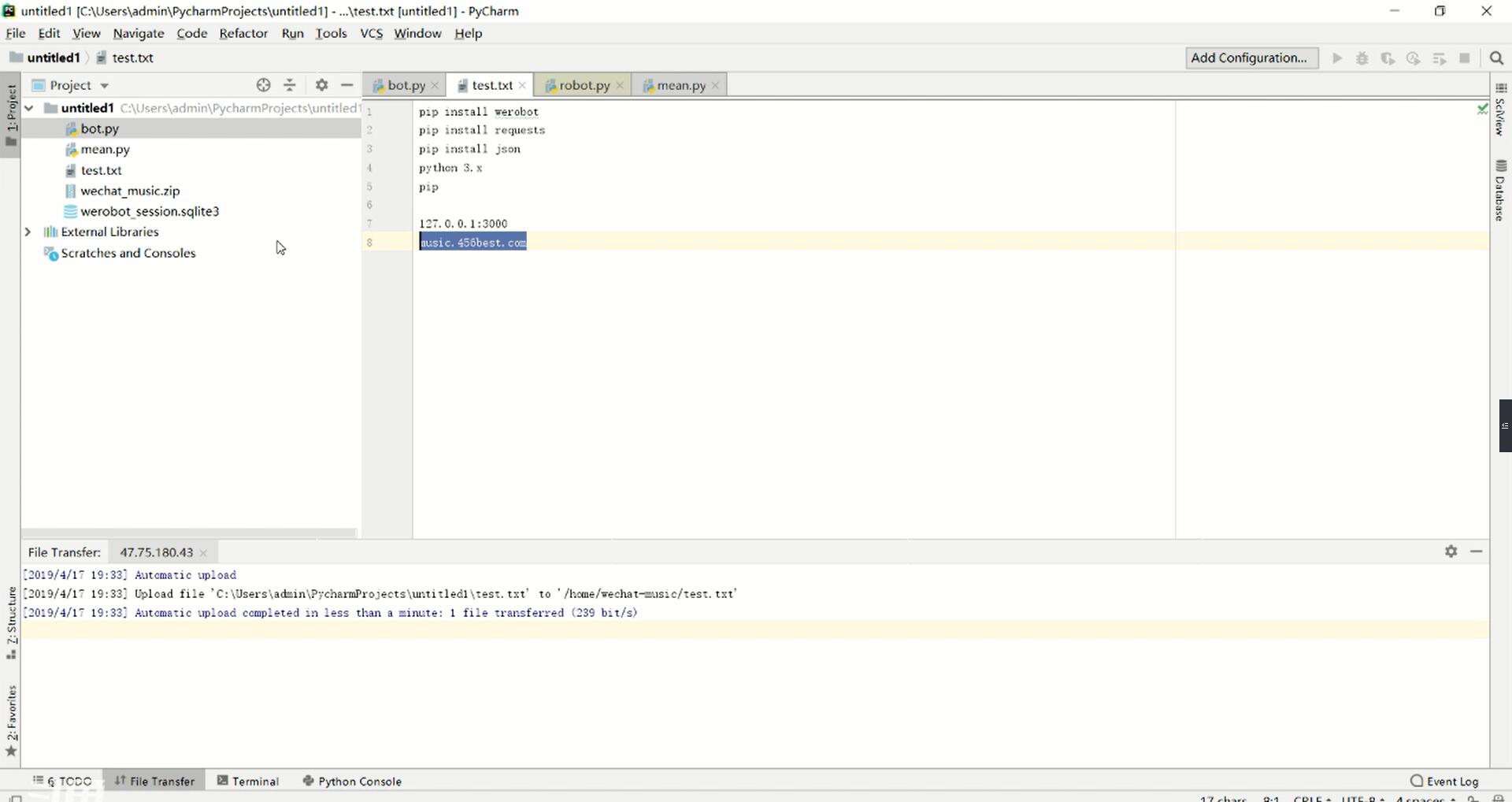The height and width of the screenshot is (802, 1512).
Task: Open the Event Log
Action: pyautogui.click(x=1445, y=781)
